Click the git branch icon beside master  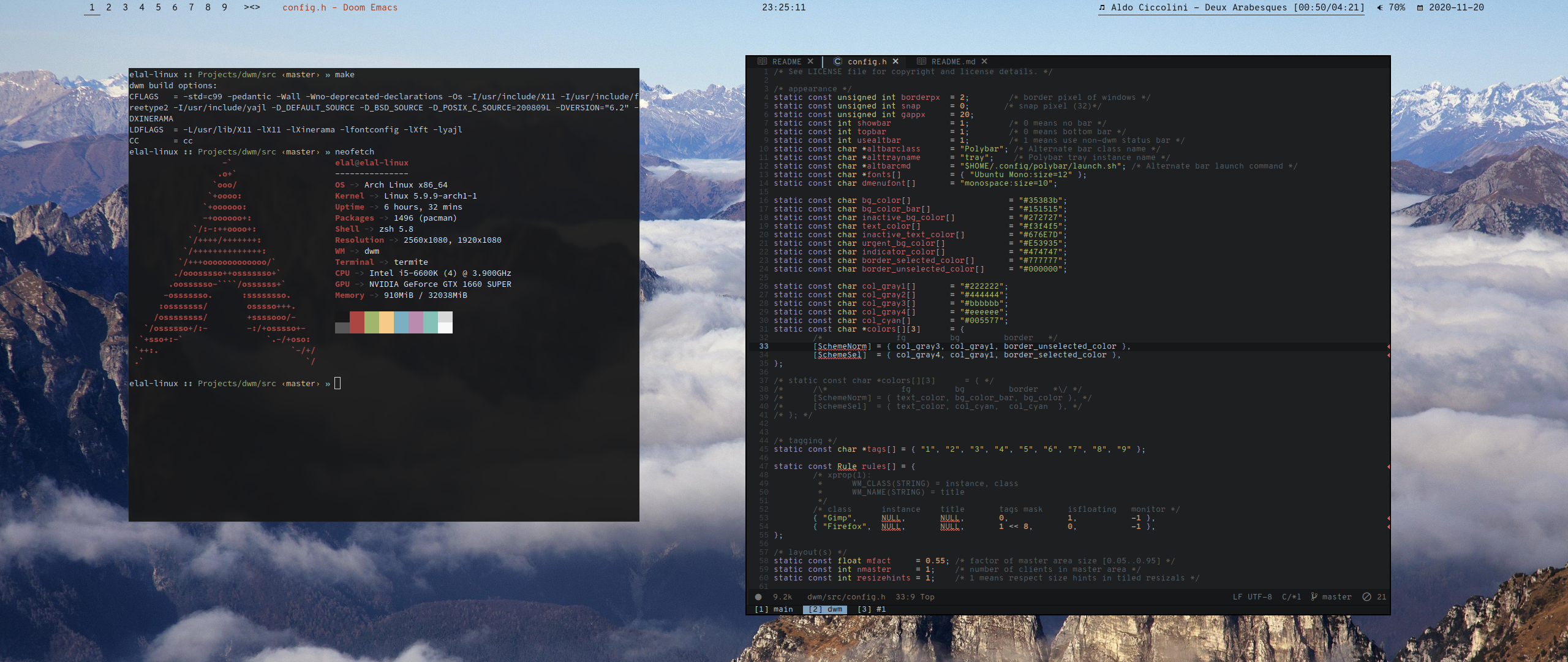[x=1314, y=596]
